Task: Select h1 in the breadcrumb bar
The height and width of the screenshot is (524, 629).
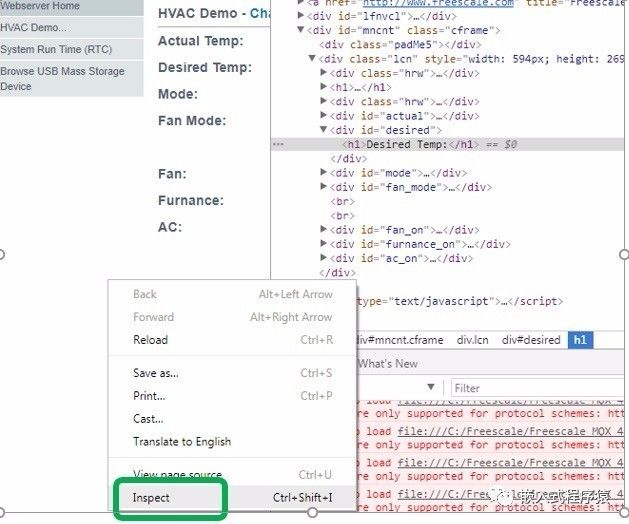Action: (580, 340)
